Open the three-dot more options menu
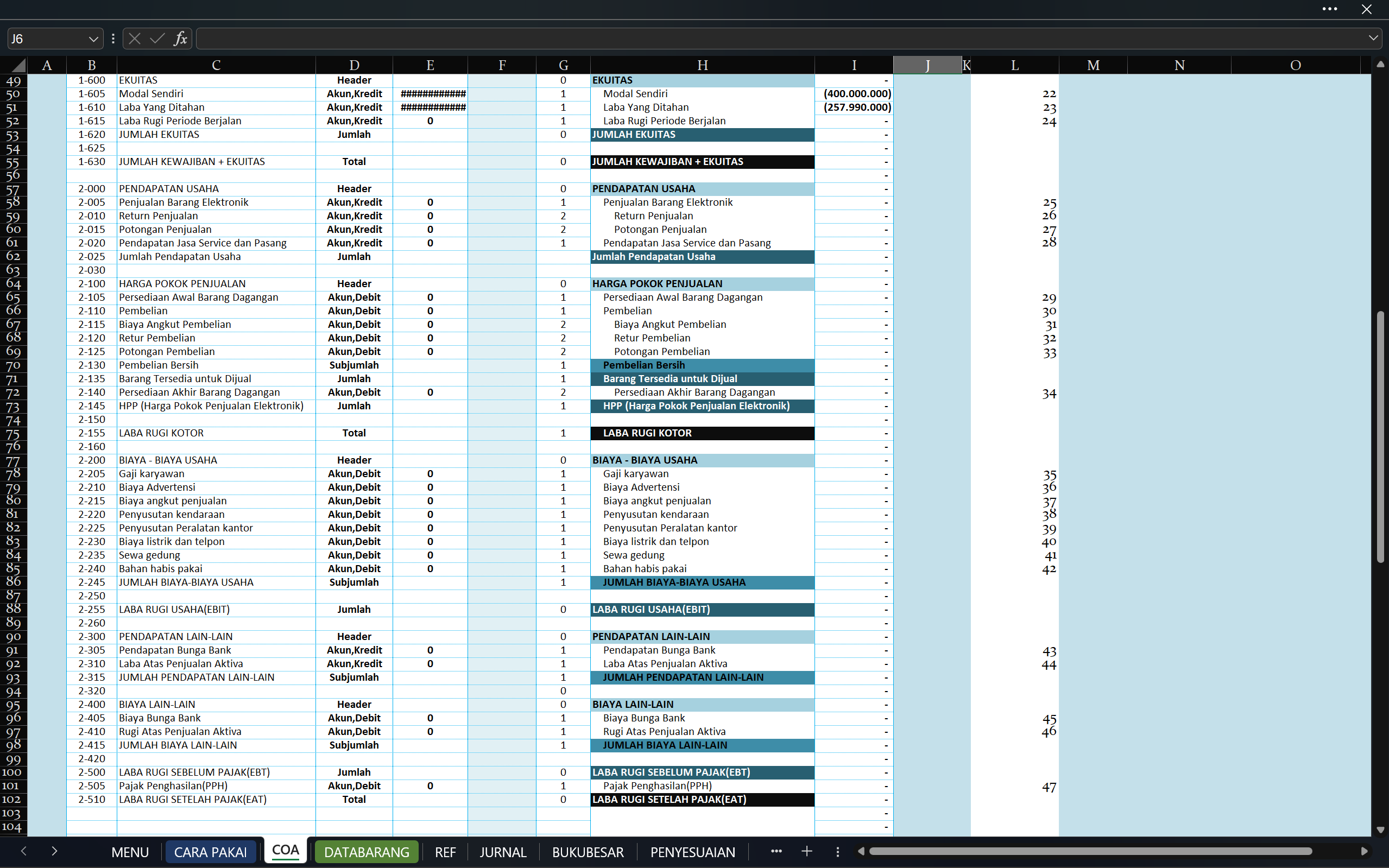 tap(1330, 9)
